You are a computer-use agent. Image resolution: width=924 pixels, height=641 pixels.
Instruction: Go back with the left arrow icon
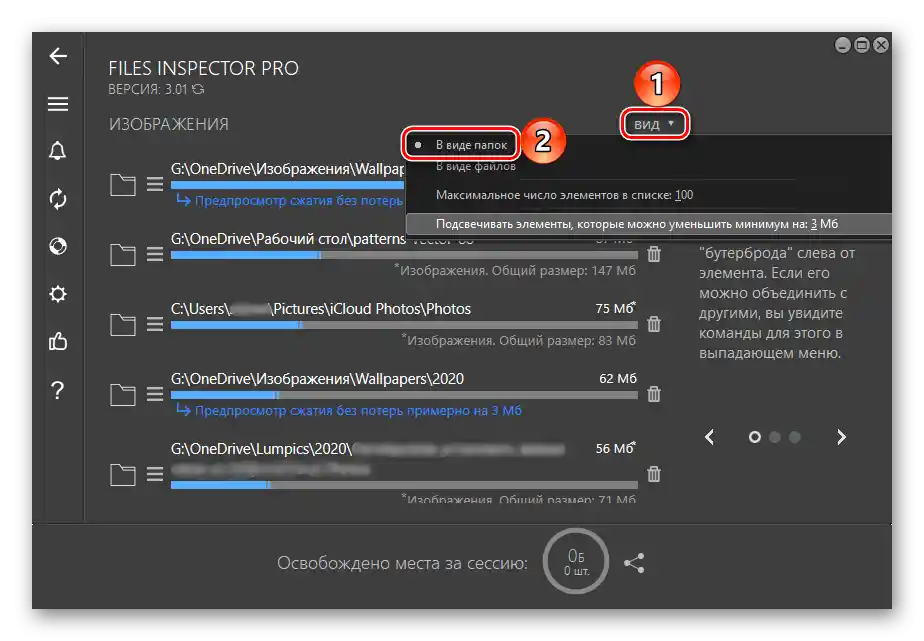[x=58, y=56]
